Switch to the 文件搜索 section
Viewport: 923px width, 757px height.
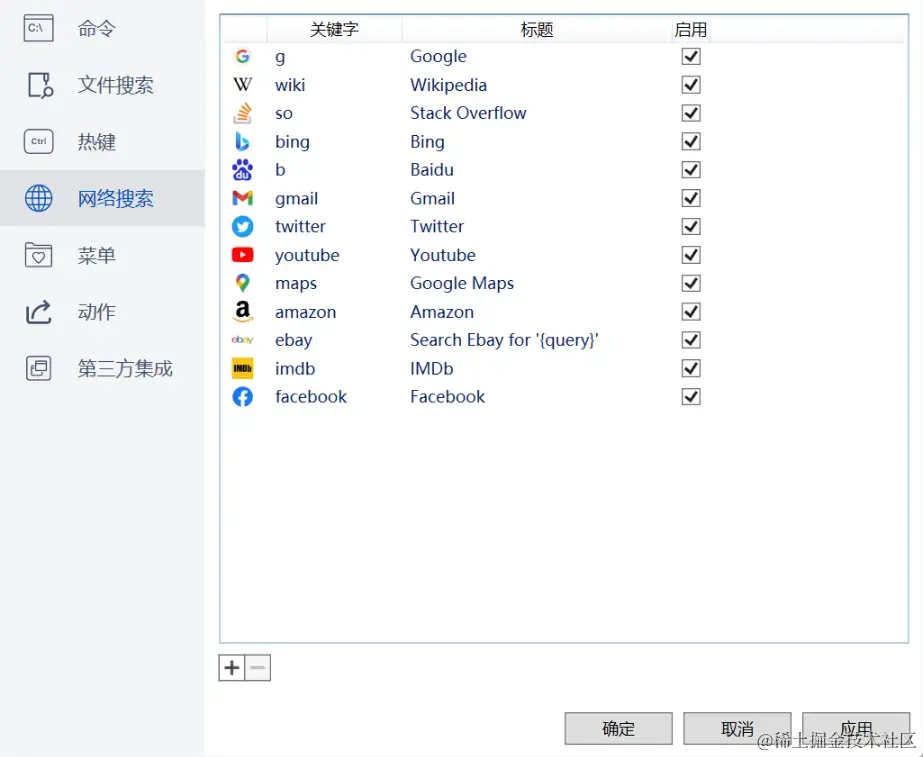coord(102,85)
